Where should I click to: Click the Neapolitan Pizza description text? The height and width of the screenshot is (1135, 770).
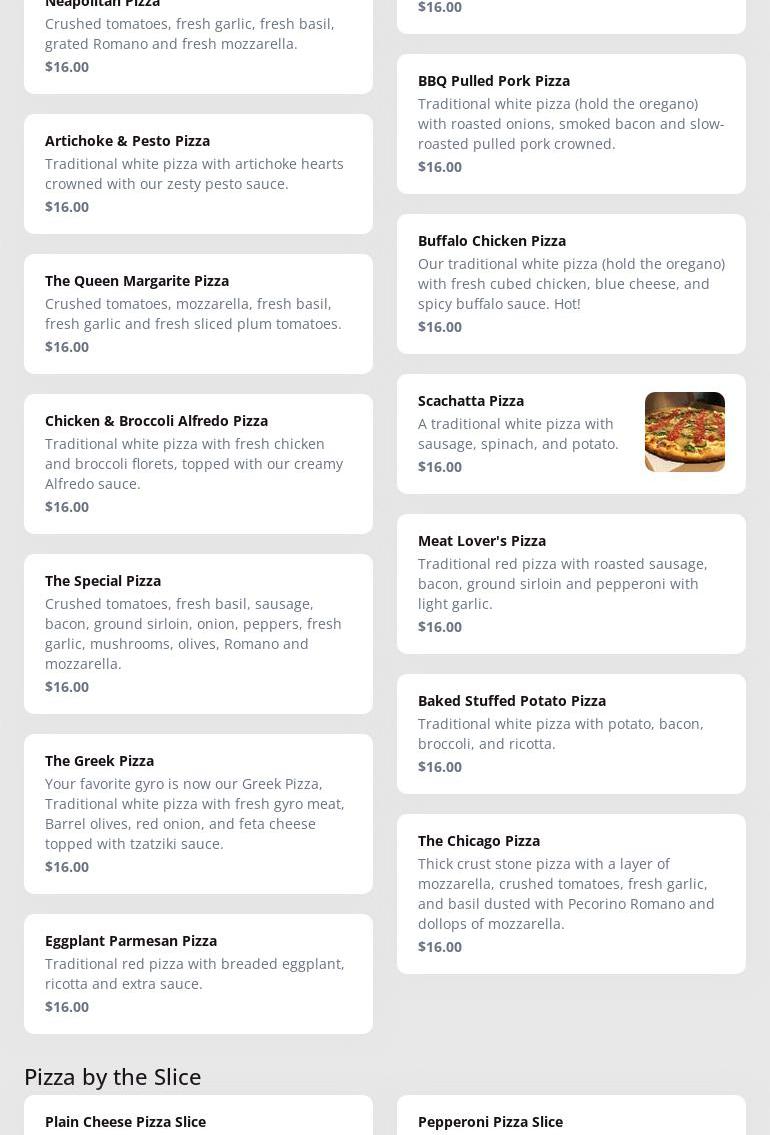click(190, 33)
